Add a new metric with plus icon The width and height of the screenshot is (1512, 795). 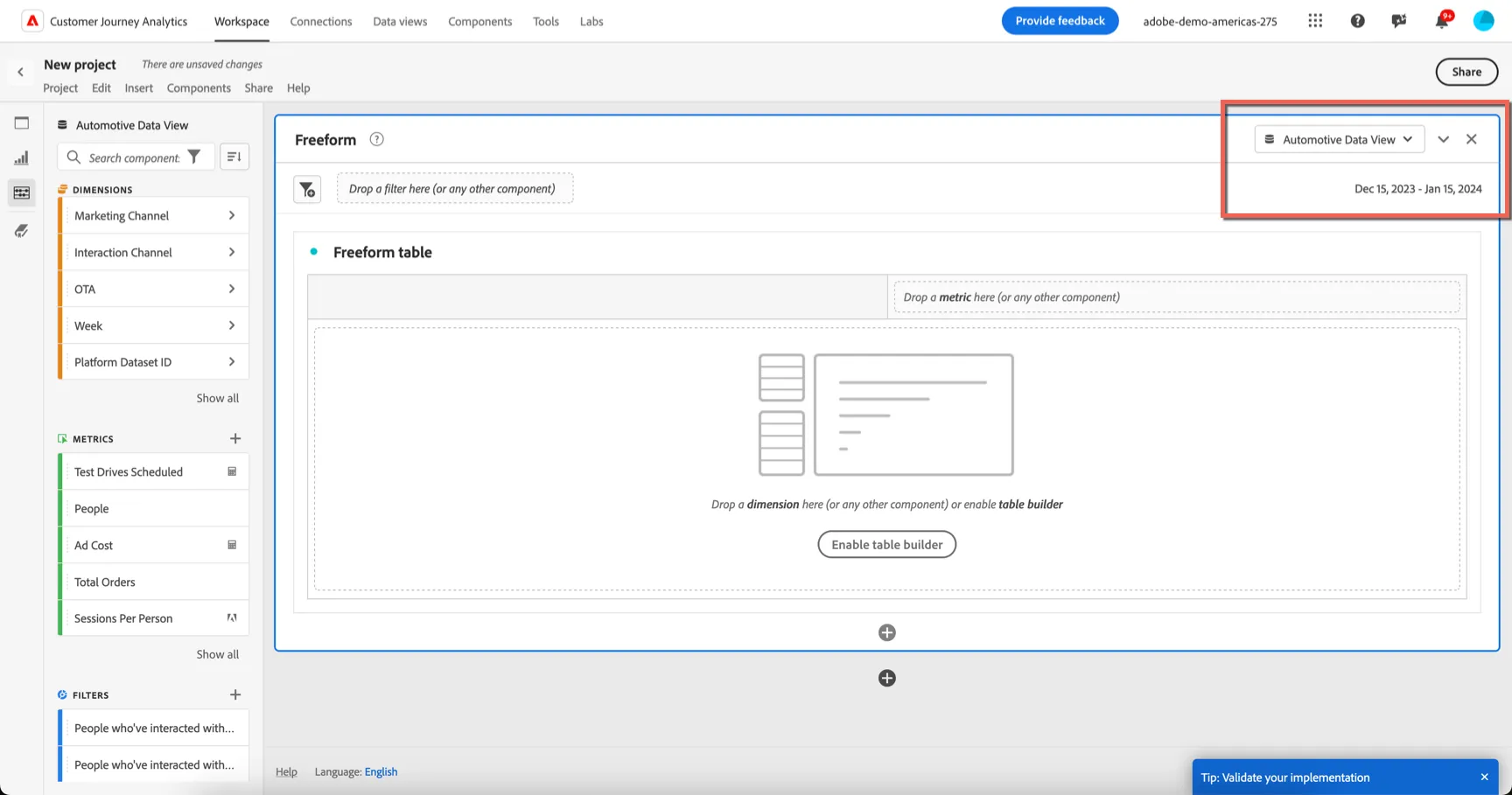[x=235, y=438]
